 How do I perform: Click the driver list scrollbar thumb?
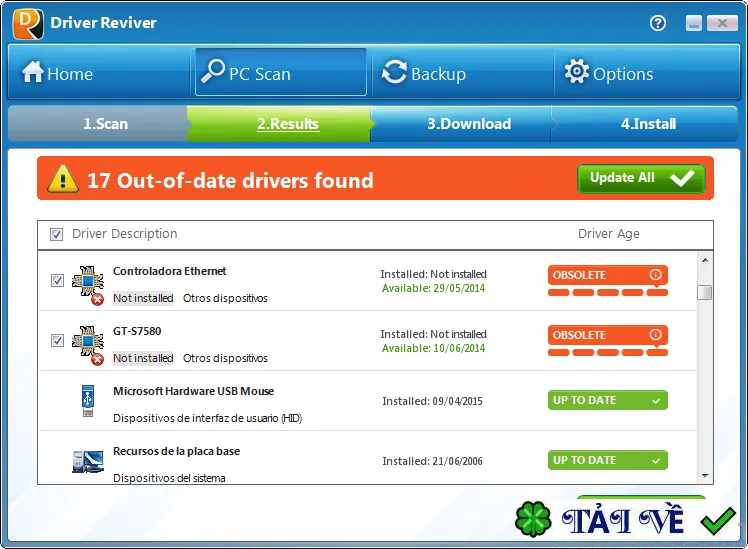click(705, 292)
